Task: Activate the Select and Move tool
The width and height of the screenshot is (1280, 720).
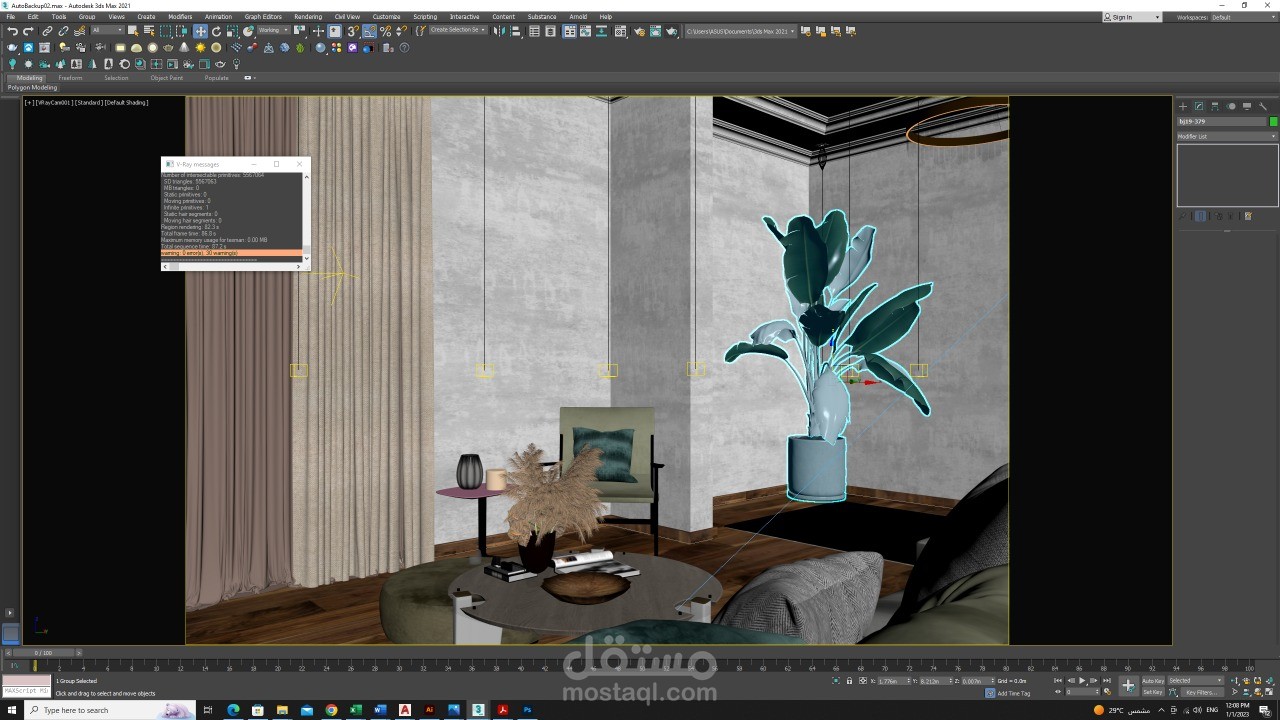Action: coord(200,31)
